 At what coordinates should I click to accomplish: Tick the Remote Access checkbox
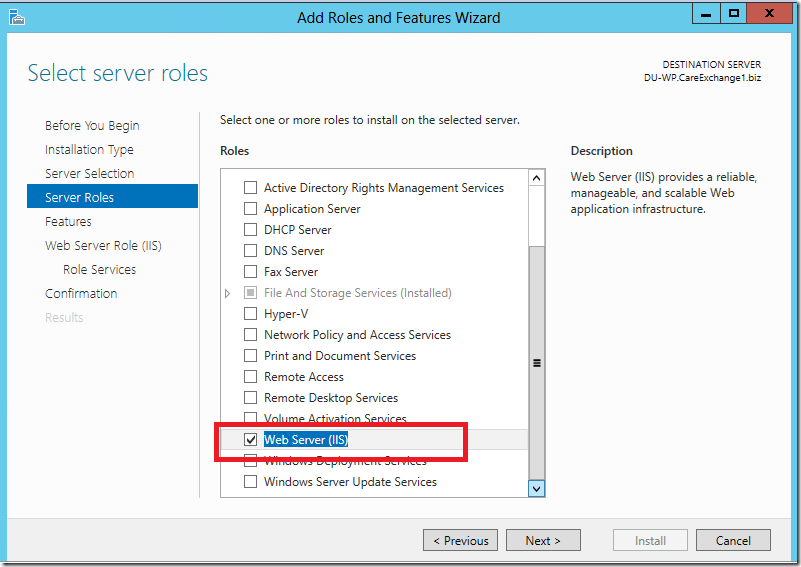250,376
